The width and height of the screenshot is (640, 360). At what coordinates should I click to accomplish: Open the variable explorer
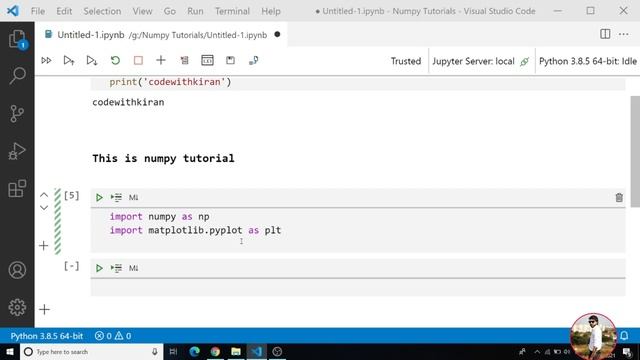coord(207,61)
